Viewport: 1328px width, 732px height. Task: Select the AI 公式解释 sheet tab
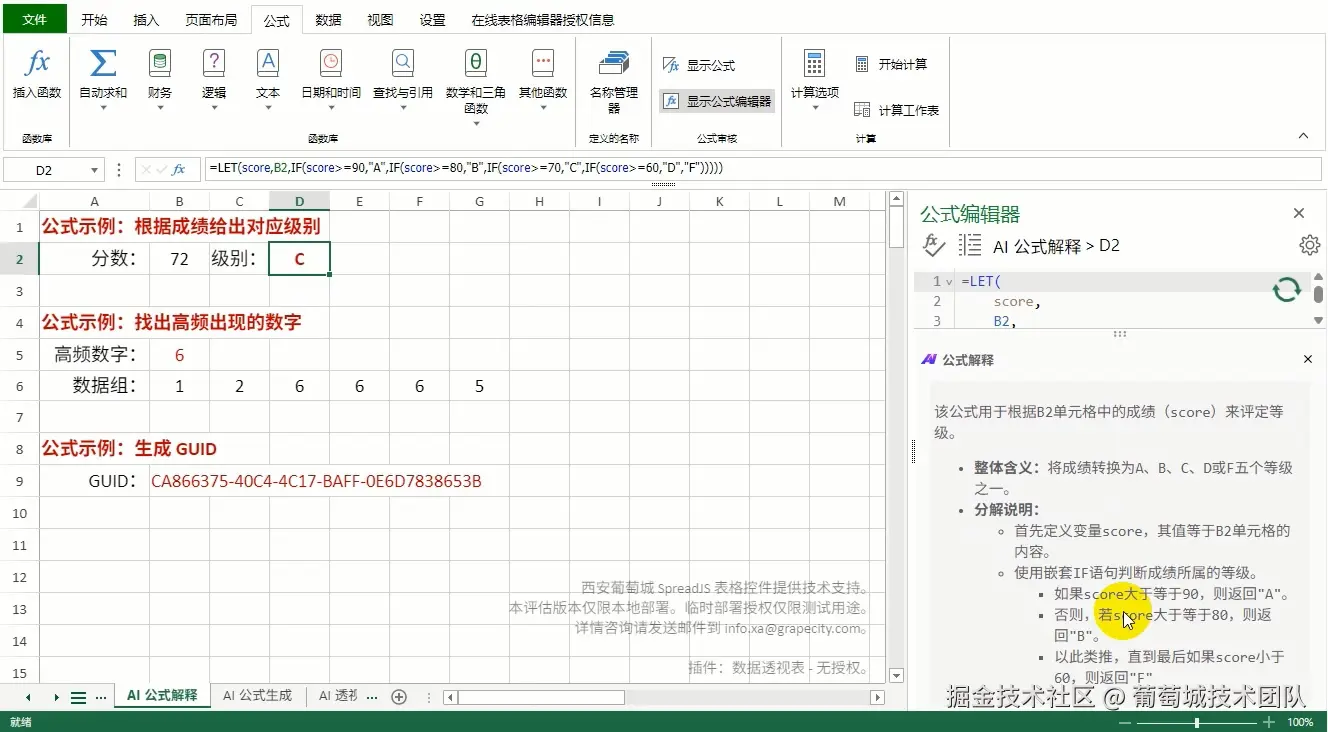pyautogui.click(x=162, y=695)
